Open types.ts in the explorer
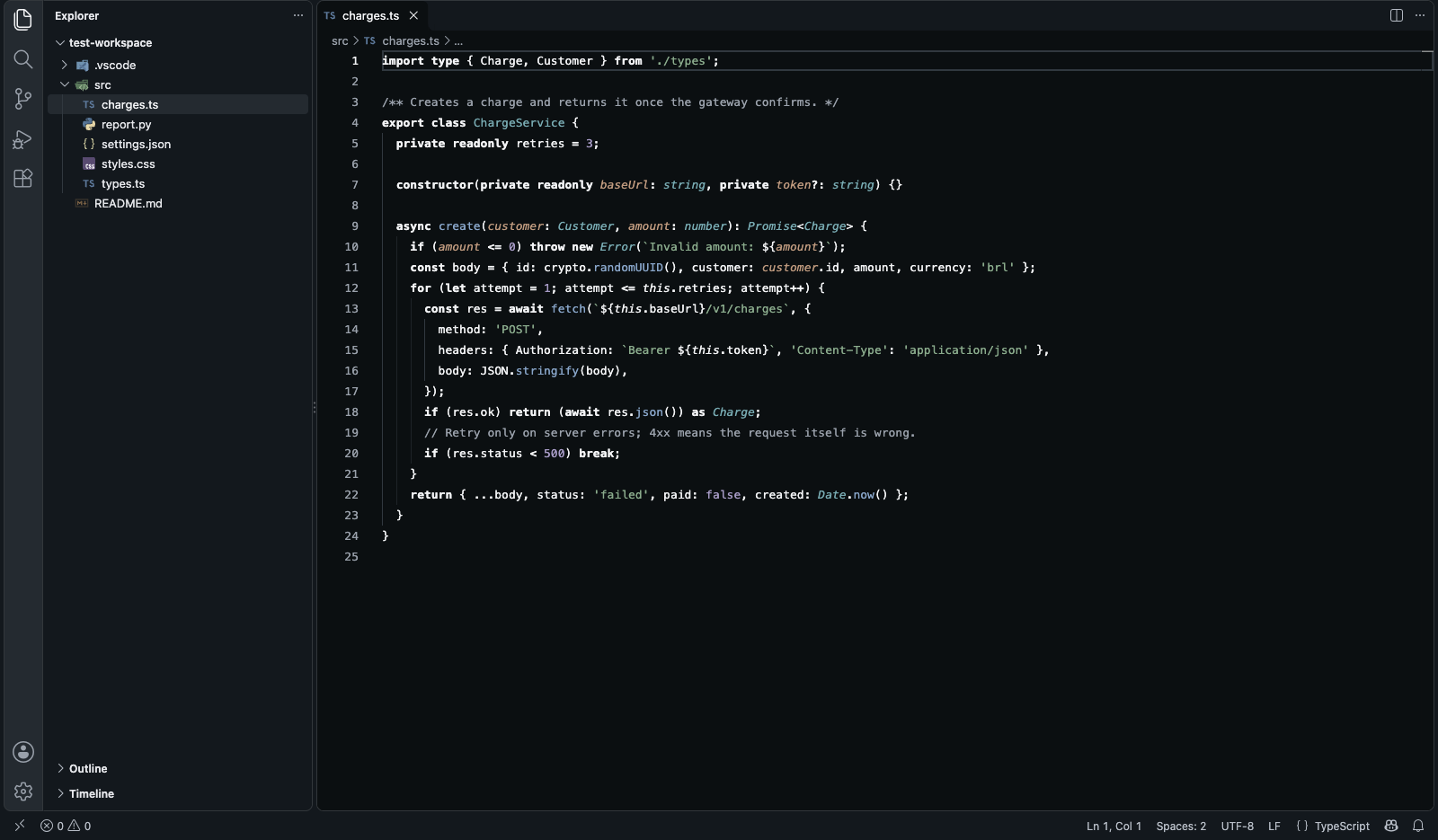 [x=178, y=183]
